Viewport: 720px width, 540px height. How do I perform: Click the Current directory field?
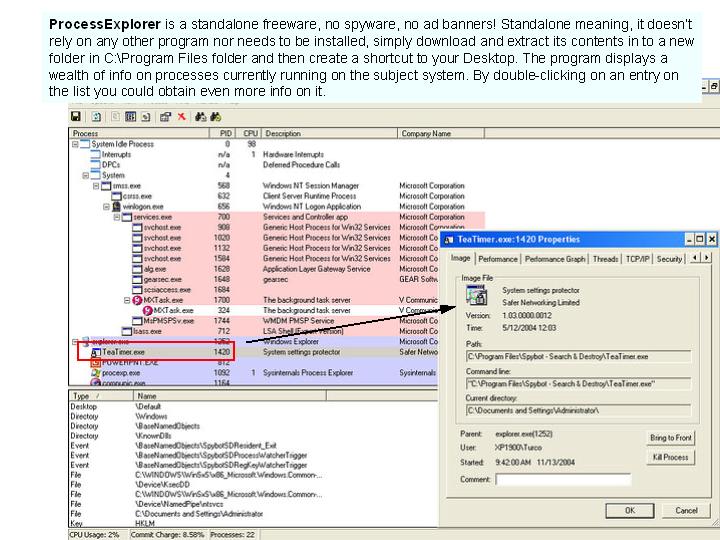(579, 411)
